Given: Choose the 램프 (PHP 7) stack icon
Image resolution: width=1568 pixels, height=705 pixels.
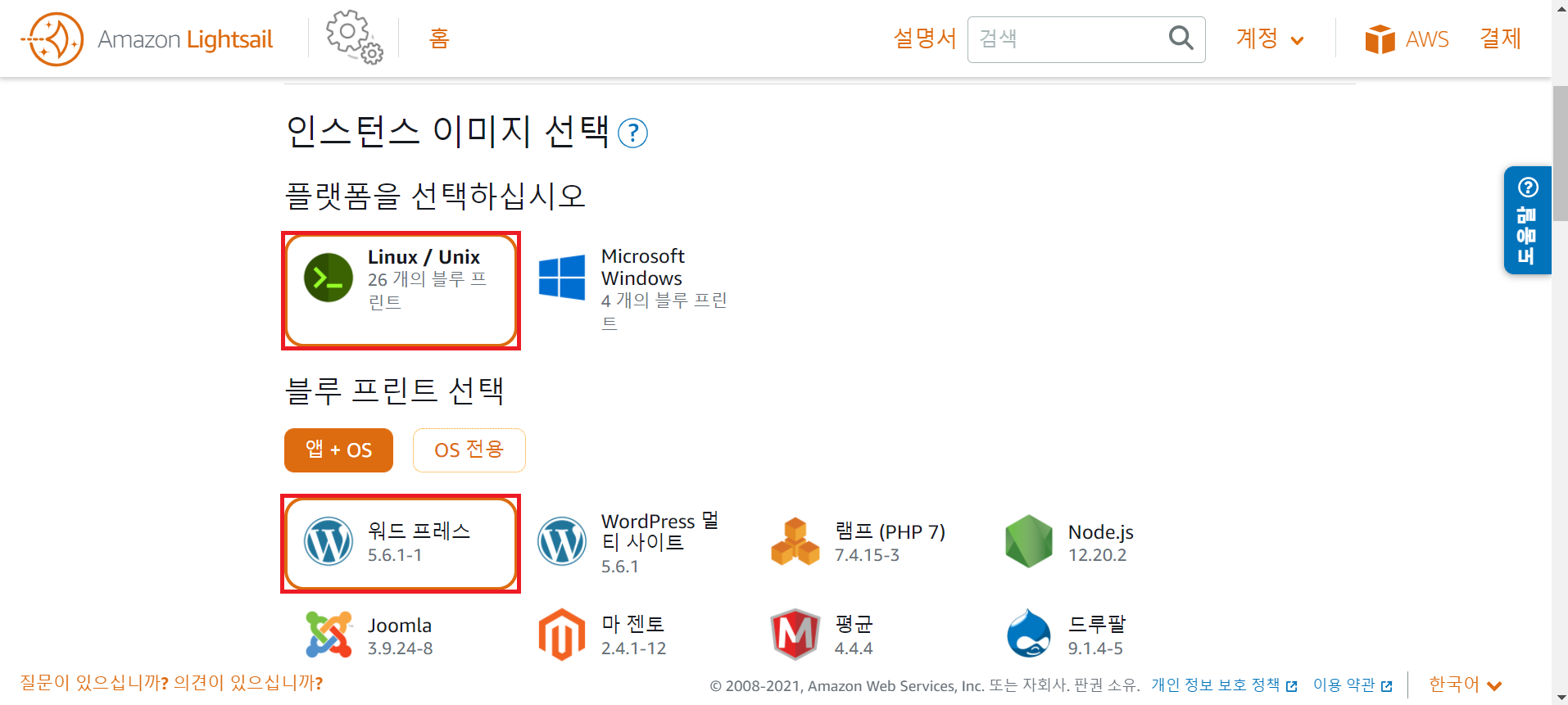Looking at the screenshot, I should click(795, 541).
